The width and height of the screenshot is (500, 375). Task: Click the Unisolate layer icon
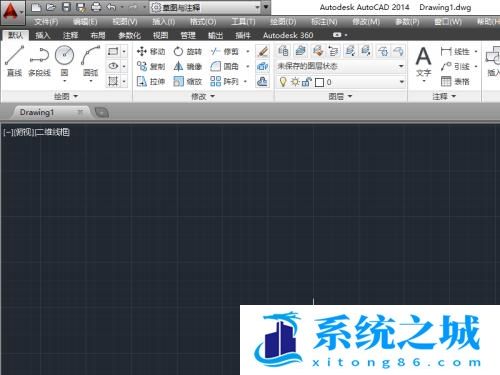point(366,51)
